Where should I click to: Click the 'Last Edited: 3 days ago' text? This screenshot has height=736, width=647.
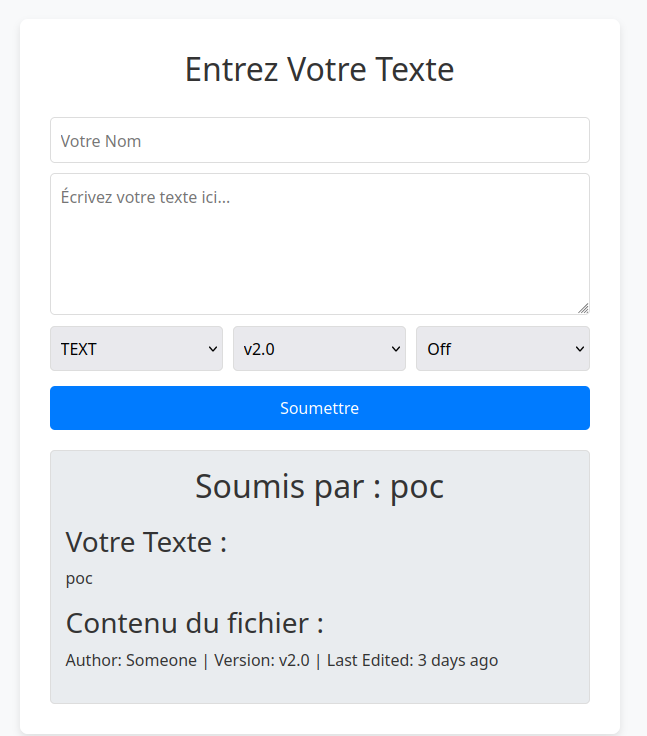click(x=412, y=660)
